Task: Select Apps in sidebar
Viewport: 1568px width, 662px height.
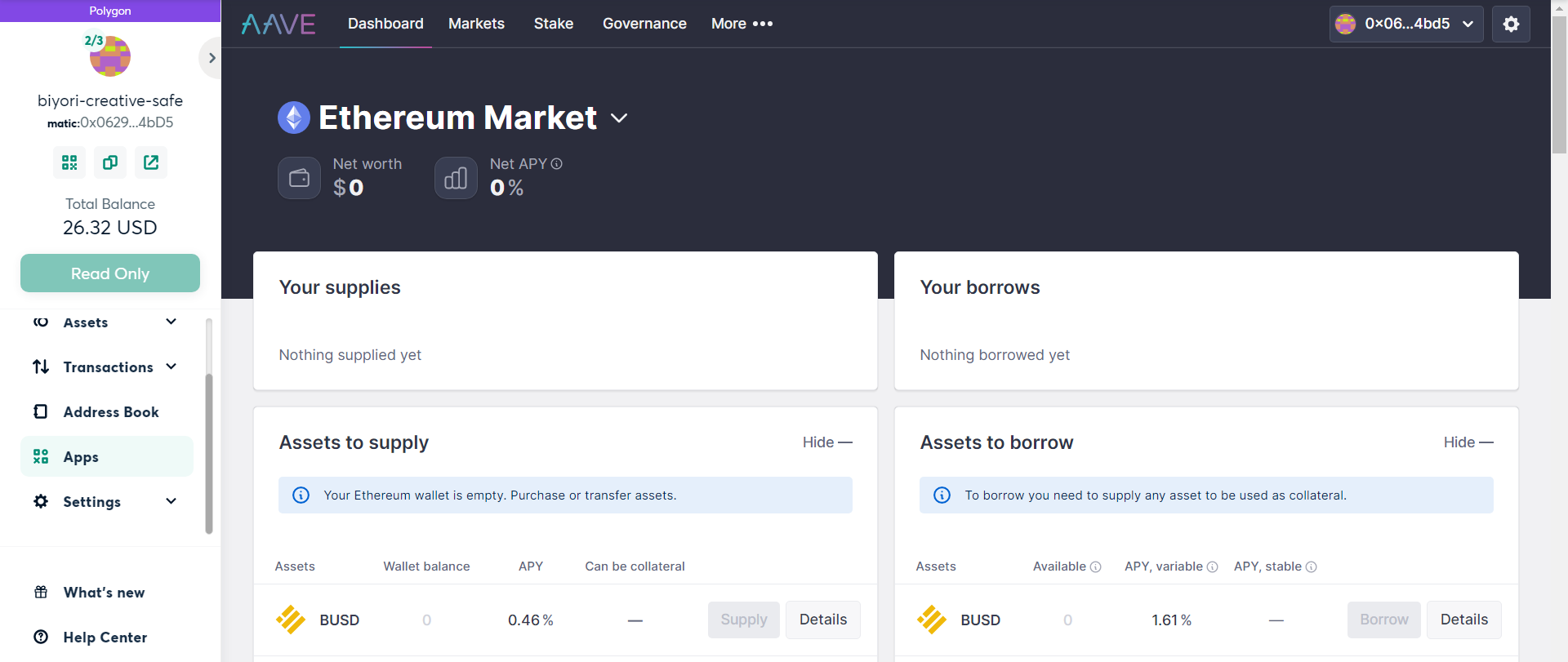Action: pyautogui.click(x=107, y=456)
